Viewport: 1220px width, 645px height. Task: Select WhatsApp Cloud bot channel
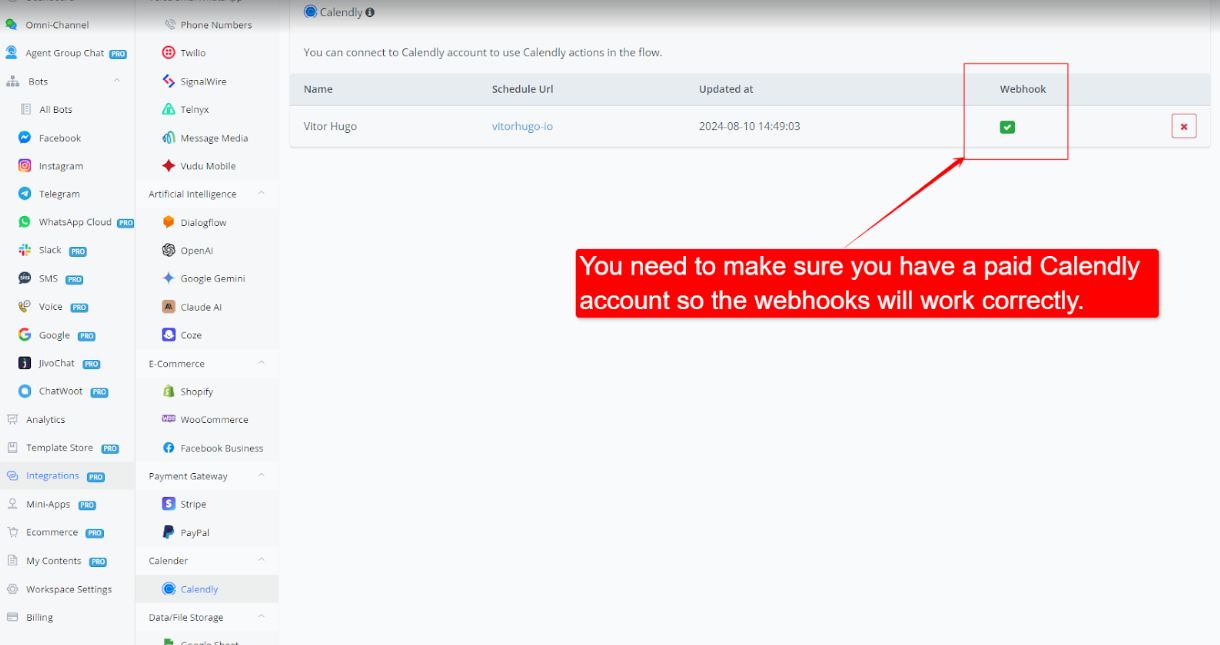(74, 222)
